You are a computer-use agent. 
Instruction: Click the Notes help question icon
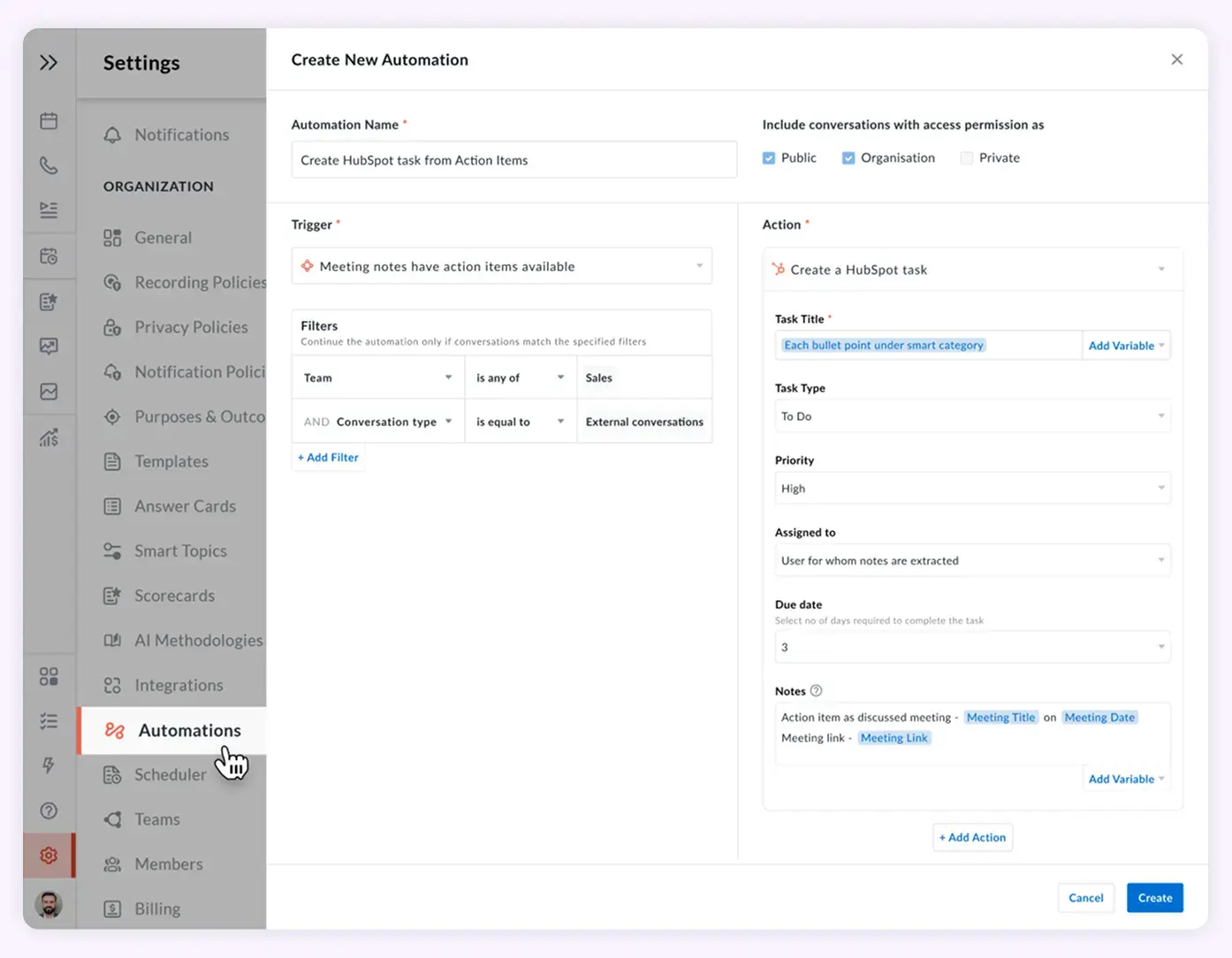tap(816, 691)
